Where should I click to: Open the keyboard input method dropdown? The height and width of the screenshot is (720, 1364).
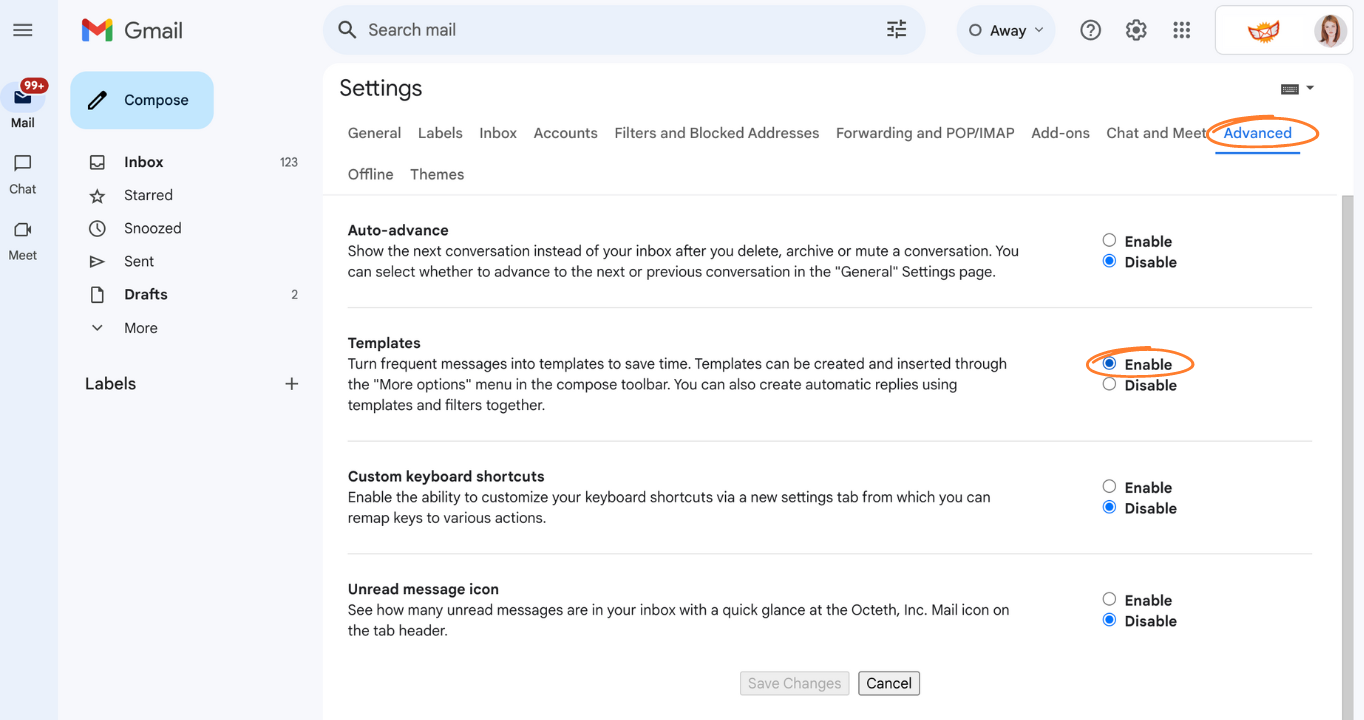1297,88
